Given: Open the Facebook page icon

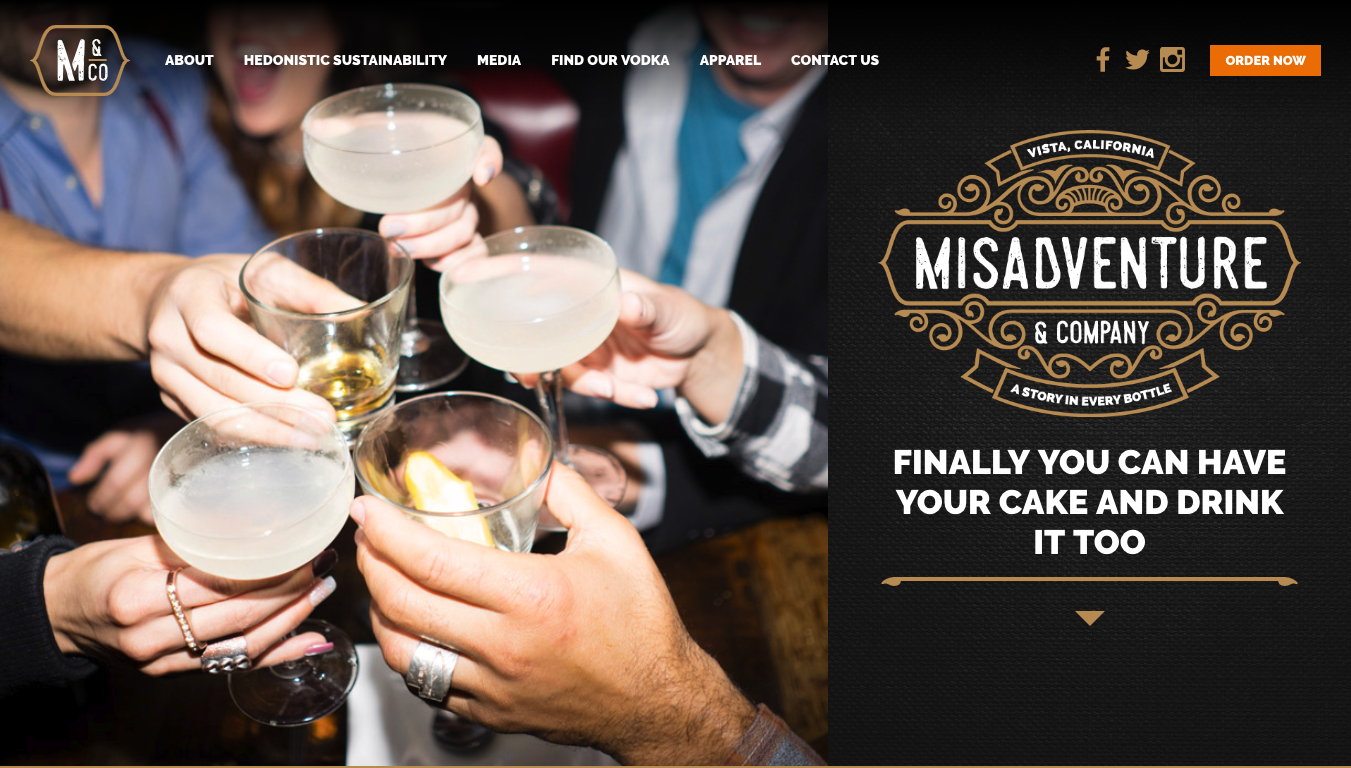Looking at the screenshot, I should click(1103, 60).
